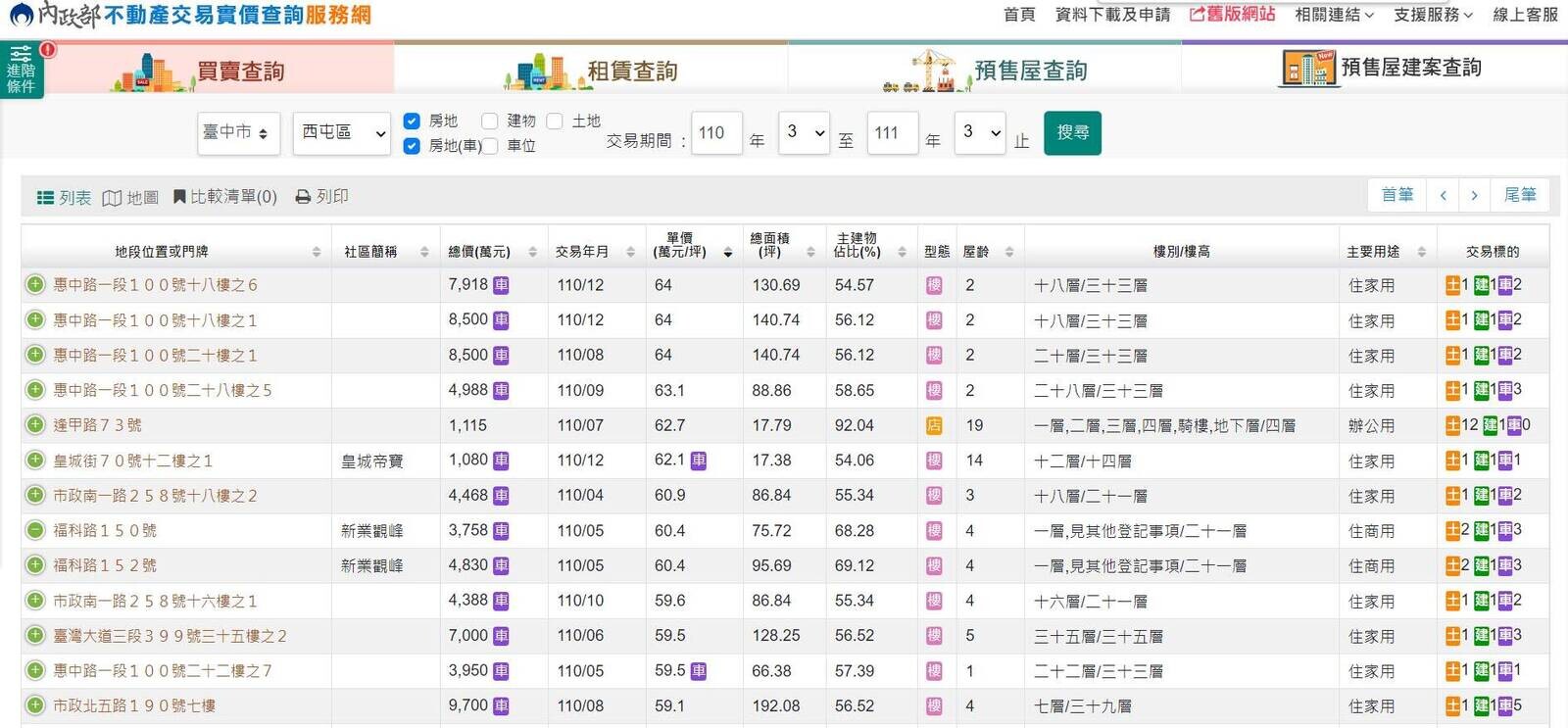
Task: Open address link 市政南路258號十八樓之2
Action: (155, 496)
